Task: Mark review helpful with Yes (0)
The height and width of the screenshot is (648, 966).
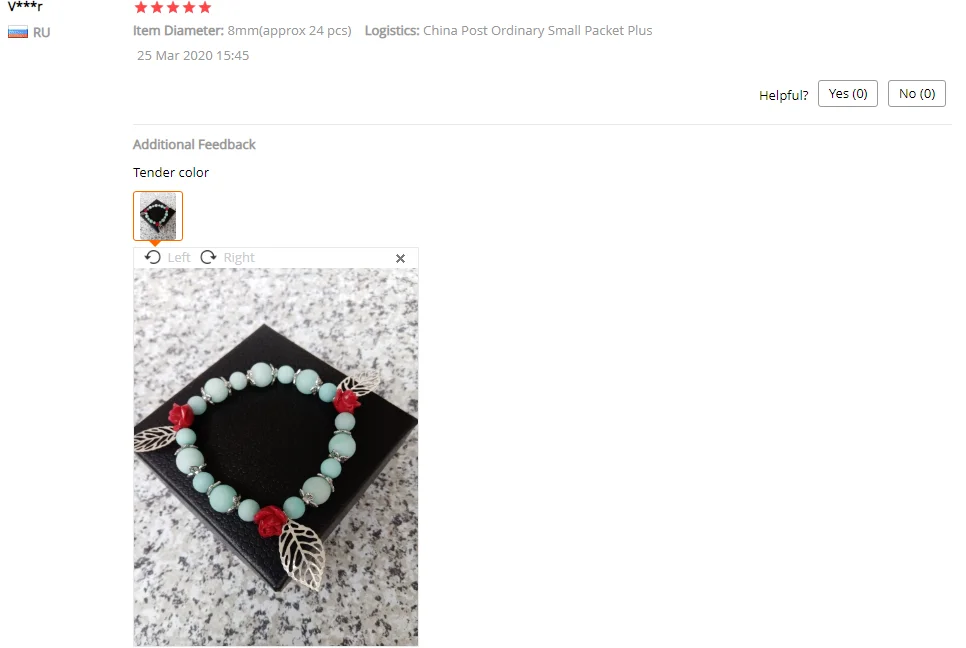Action: (x=848, y=94)
